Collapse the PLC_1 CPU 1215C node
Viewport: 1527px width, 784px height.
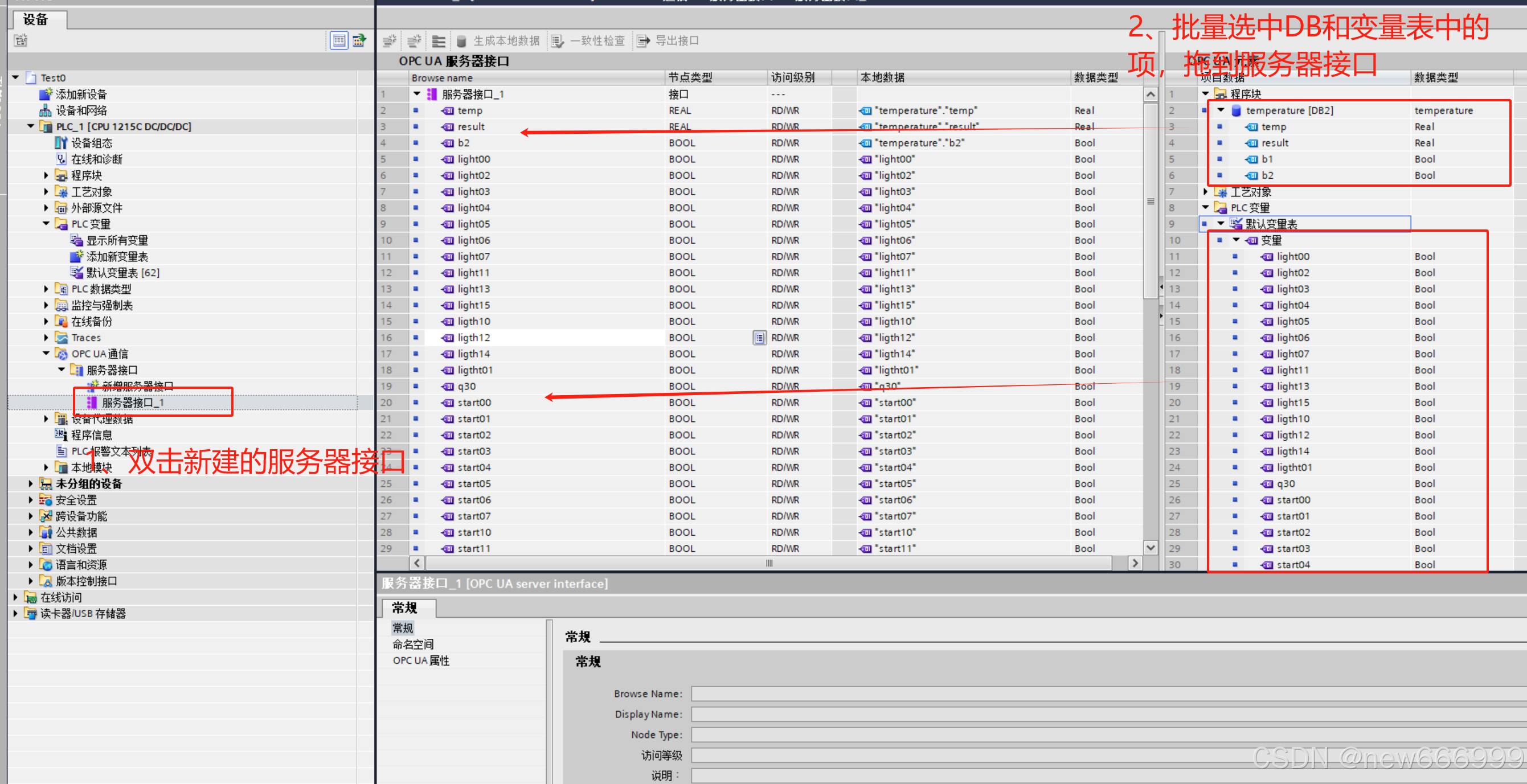tap(31, 126)
